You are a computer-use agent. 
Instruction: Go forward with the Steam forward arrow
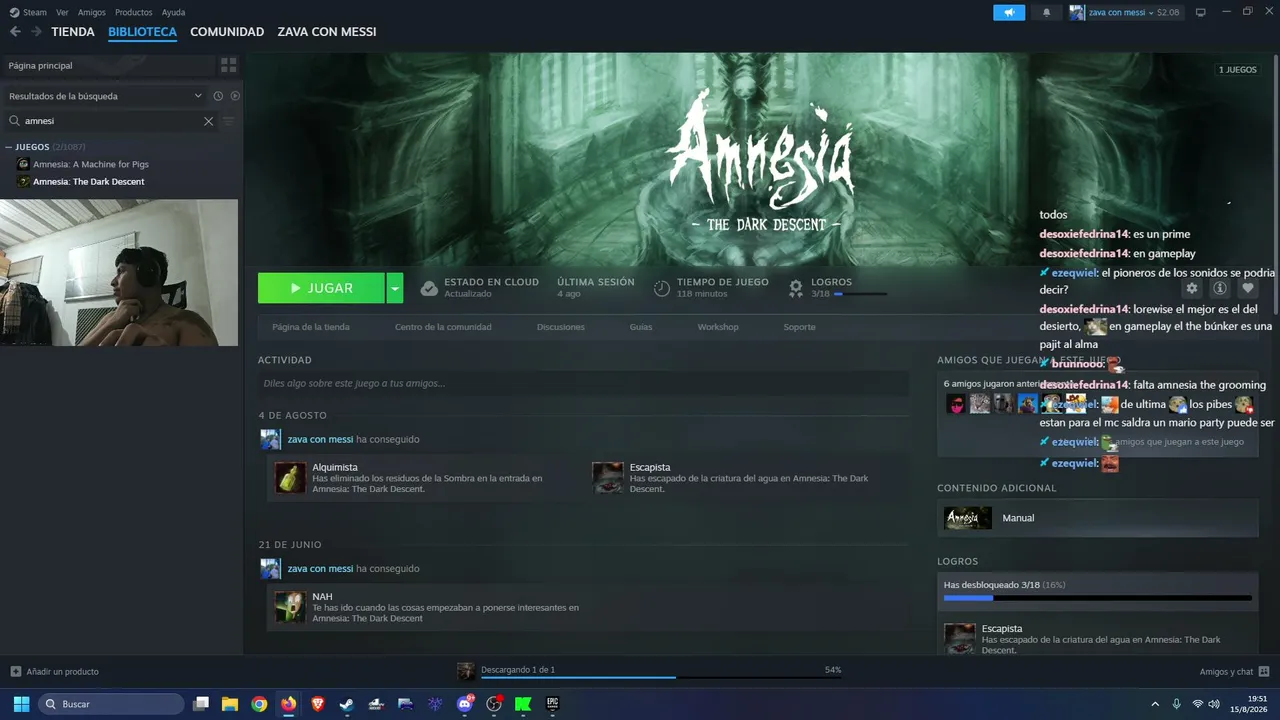coord(36,32)
